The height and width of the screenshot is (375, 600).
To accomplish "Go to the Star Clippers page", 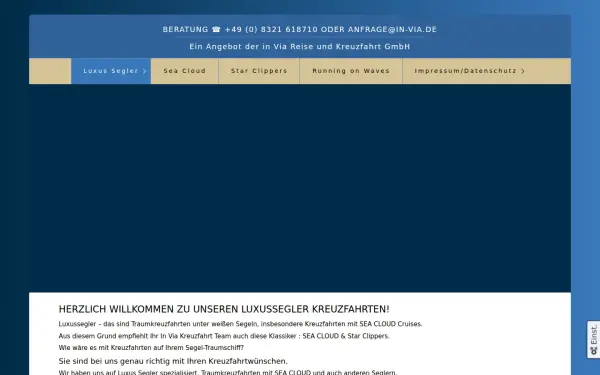I will pos(259,71).
